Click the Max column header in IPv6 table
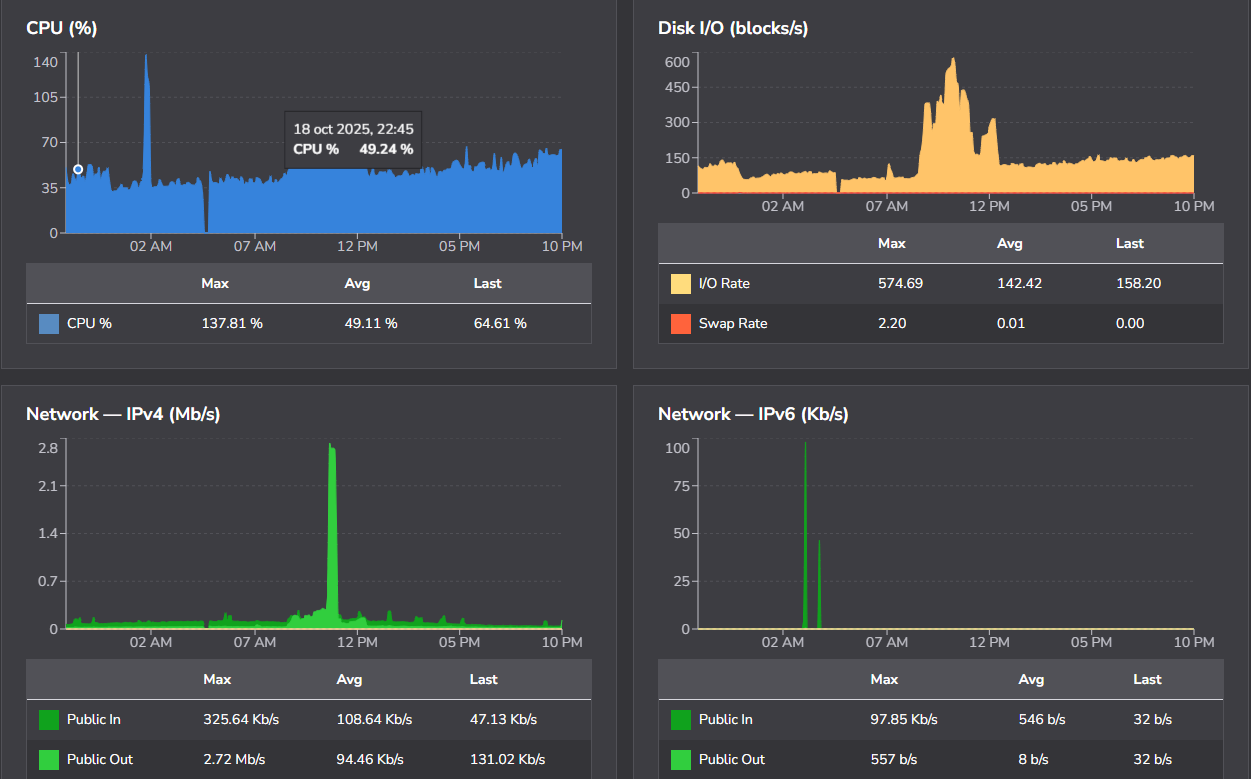 coord(884,680)
